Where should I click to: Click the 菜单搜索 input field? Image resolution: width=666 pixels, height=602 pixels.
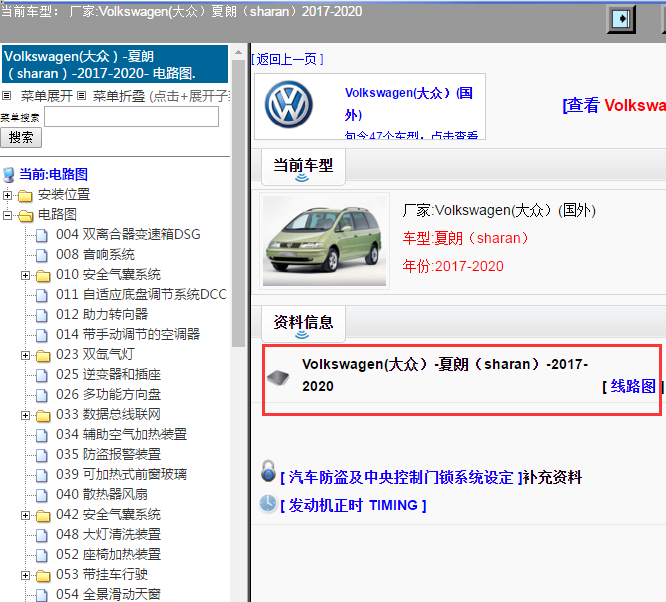(132, 116)
